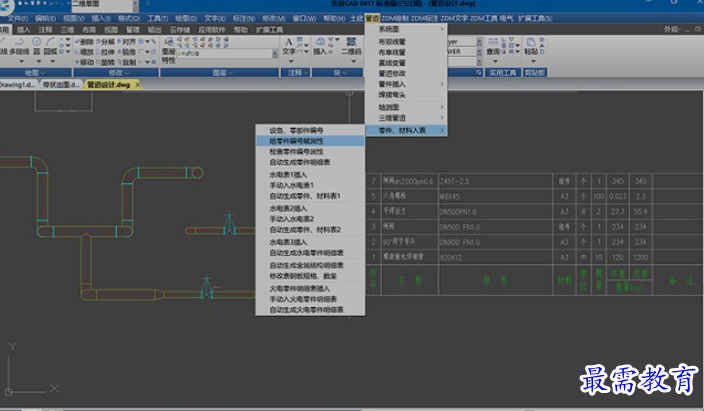Open the 文件(F) menu

pyautogui.click(x=18, y=18)
